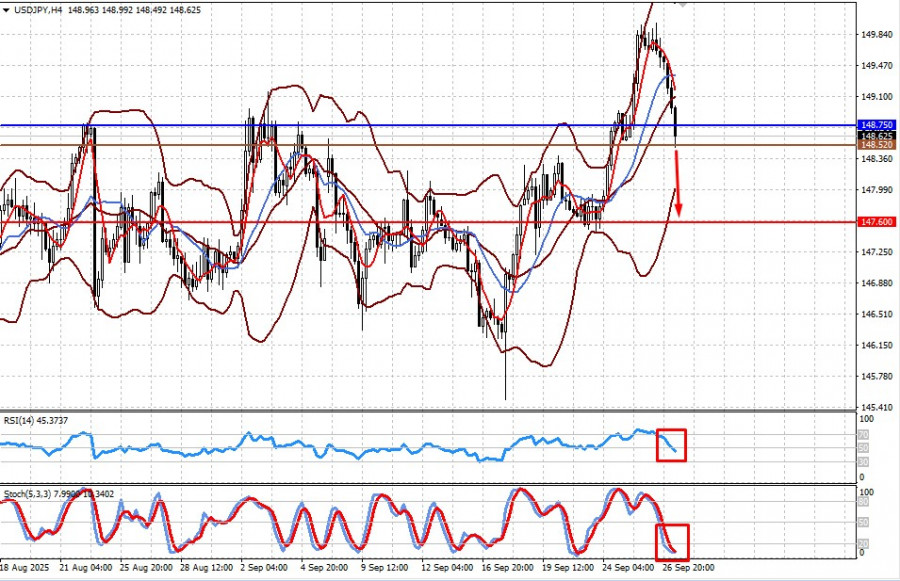The height and width of the screenshot is (581, 900).
Task: Click the USDJPY,H4 chart title text
Action: coord(38,10)
